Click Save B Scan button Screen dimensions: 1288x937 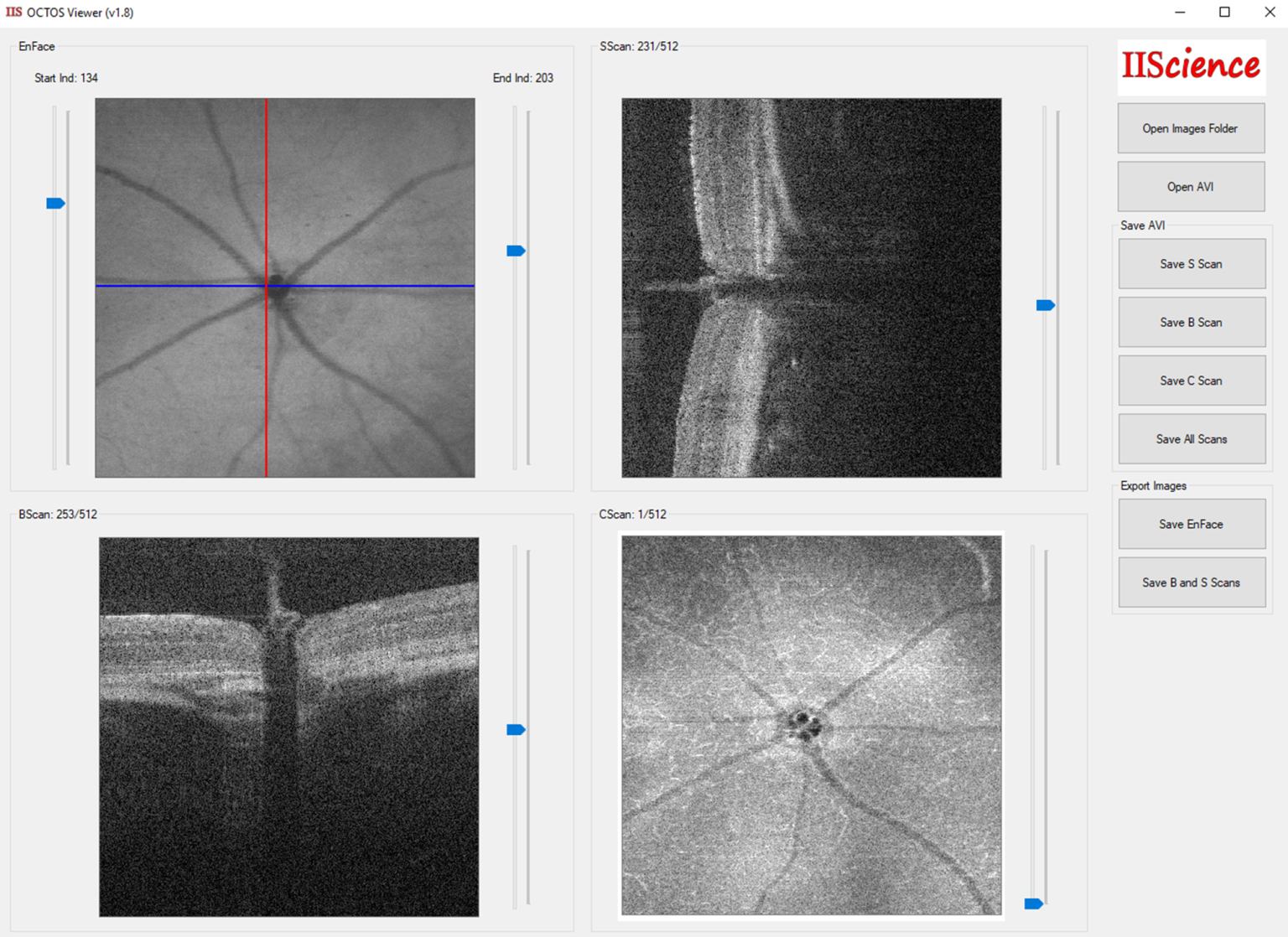coord(1191,323)
